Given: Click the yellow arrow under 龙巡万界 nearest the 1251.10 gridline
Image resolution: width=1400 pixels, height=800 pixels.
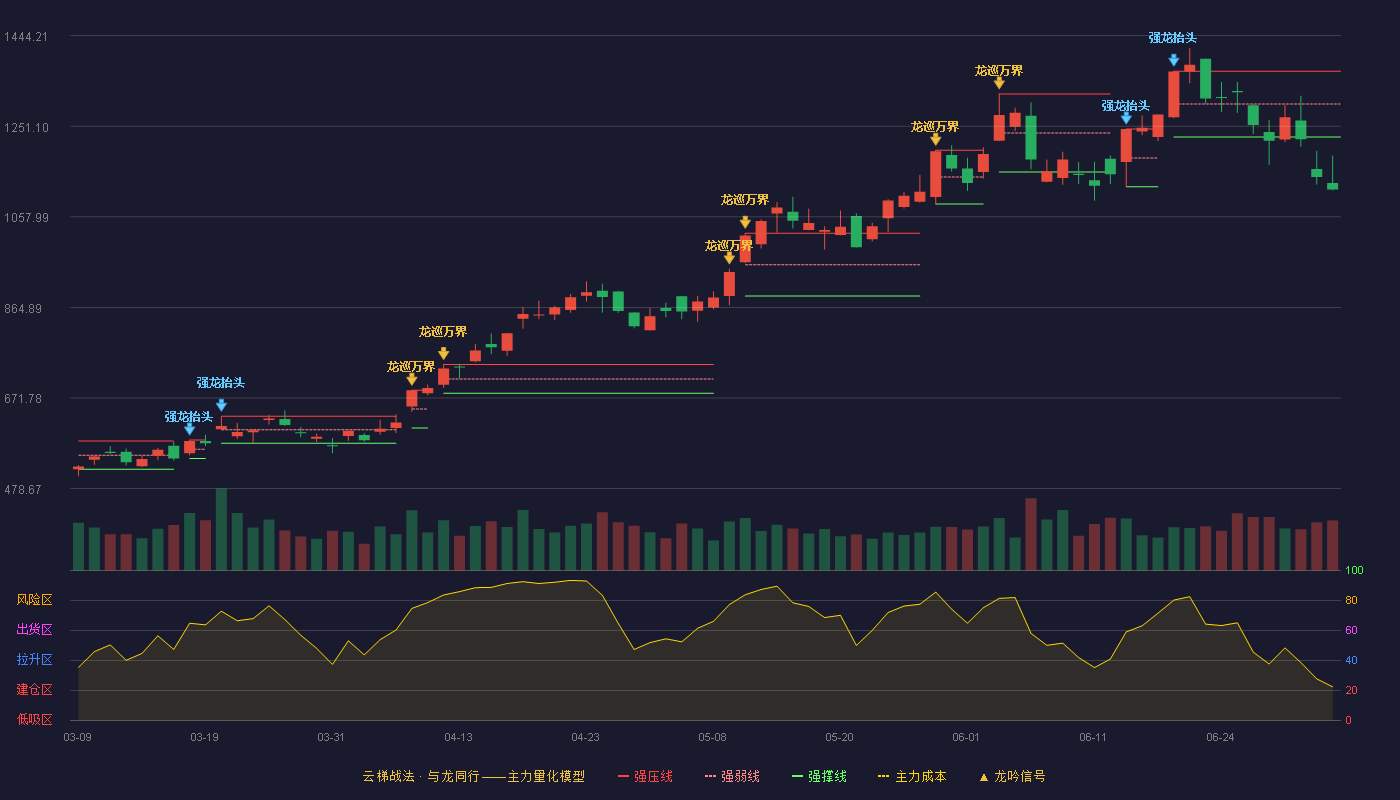Looking at the screenshot, I should coord(935,139).
